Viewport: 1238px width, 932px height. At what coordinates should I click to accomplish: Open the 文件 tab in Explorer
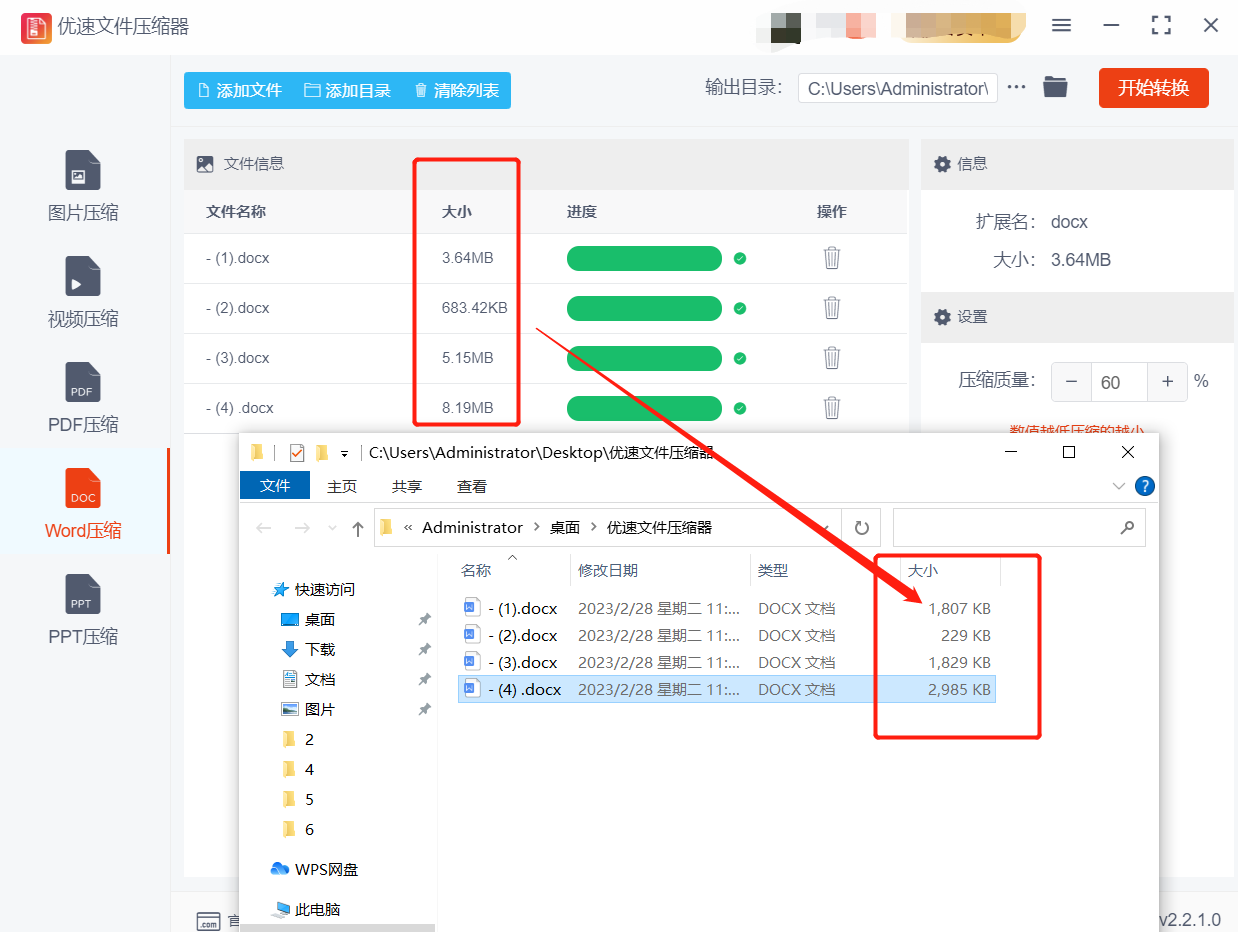coord(275,486)
